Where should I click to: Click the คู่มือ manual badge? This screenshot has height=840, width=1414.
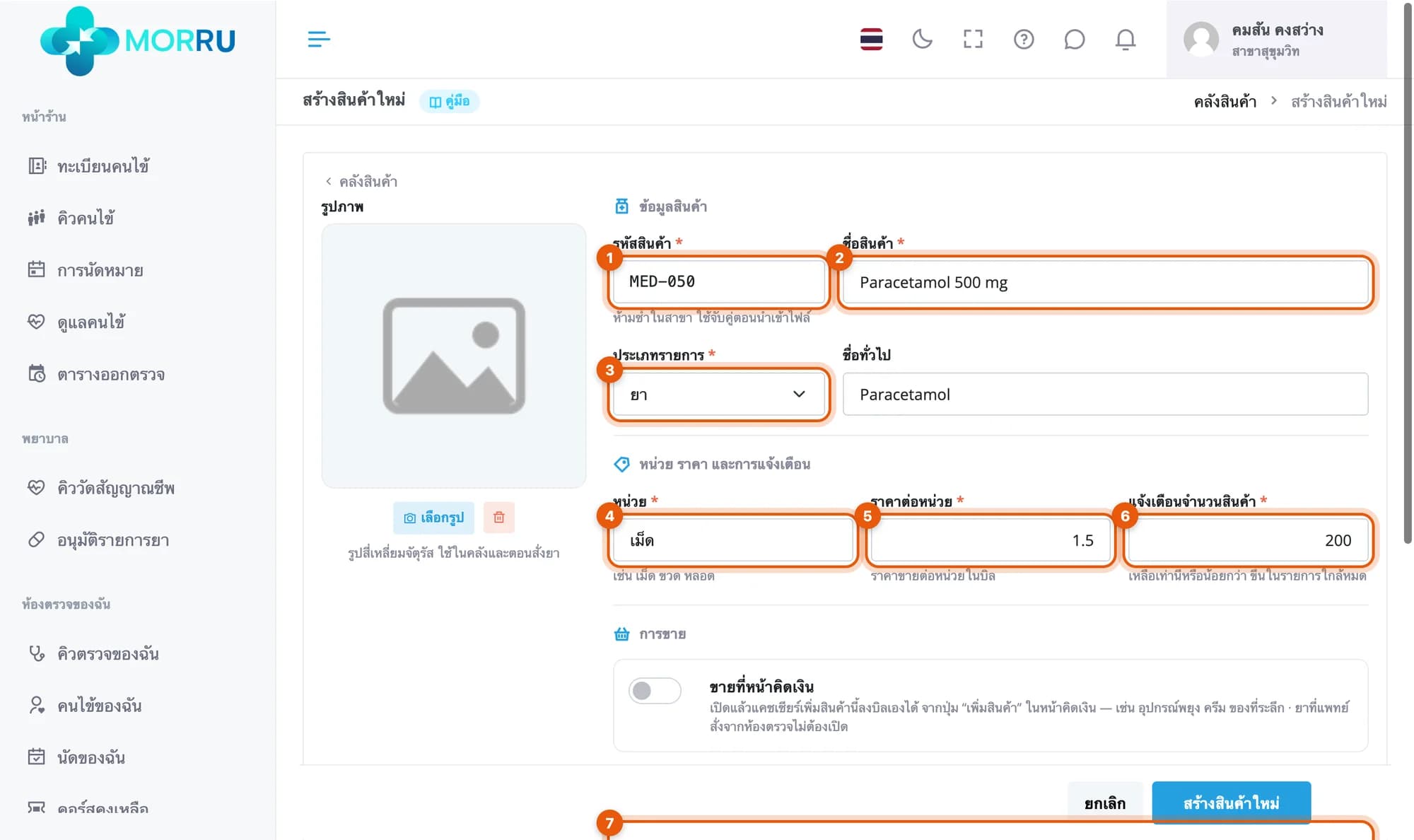(450, 101)
